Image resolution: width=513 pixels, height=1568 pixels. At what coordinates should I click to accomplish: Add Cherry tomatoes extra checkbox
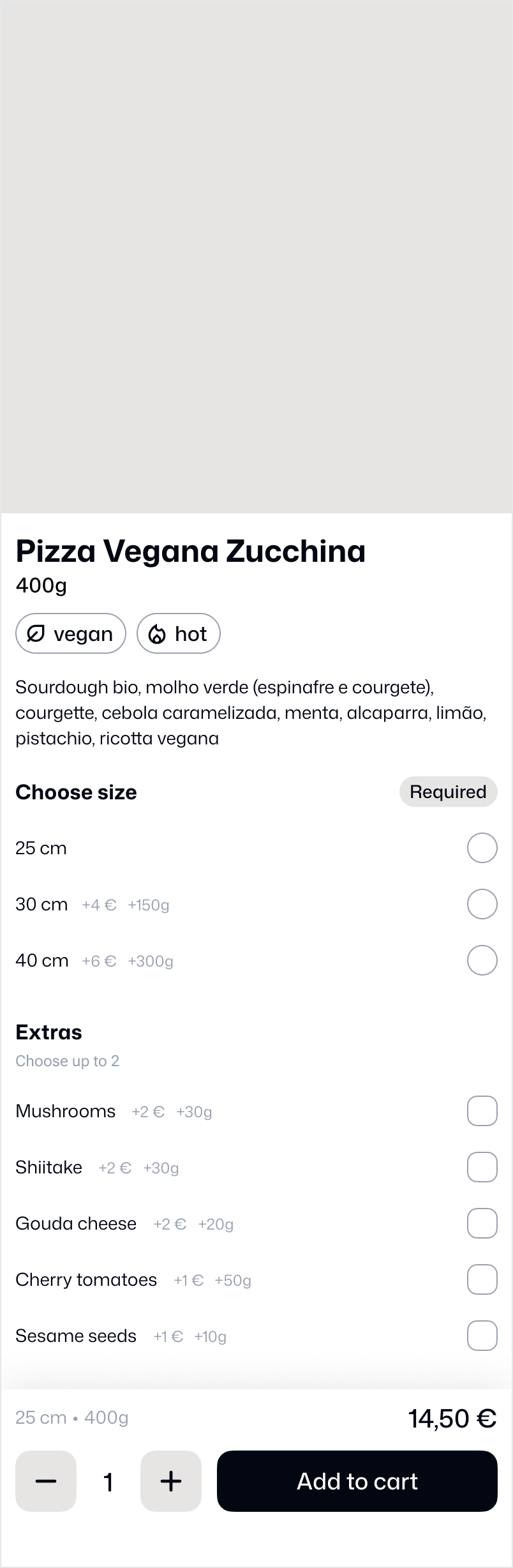[482, 1279]
